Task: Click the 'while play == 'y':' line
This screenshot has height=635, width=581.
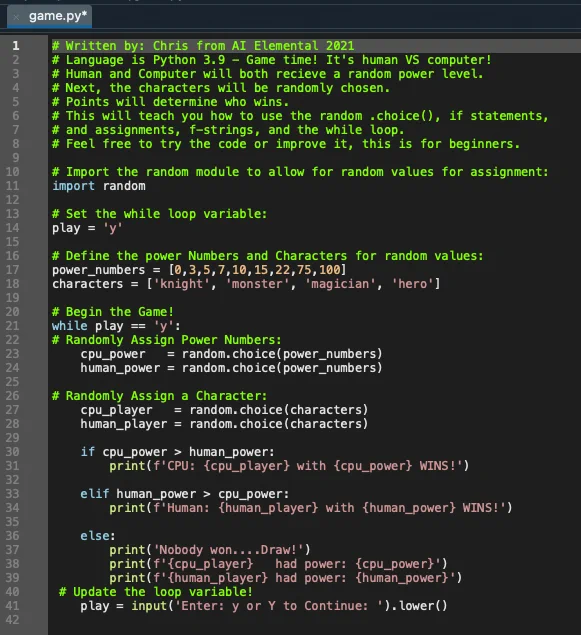Action: [116, 326]
